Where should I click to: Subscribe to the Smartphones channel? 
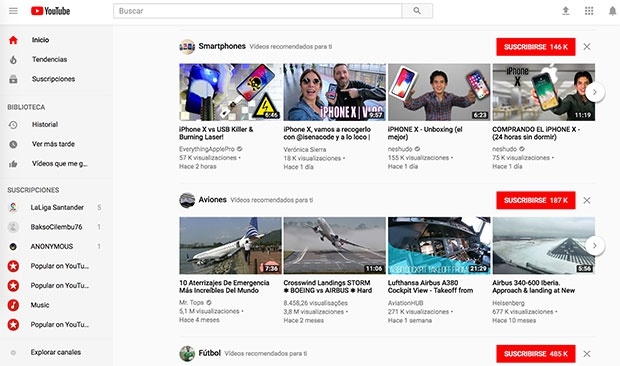pyautogui.click(x=536, y=47)
